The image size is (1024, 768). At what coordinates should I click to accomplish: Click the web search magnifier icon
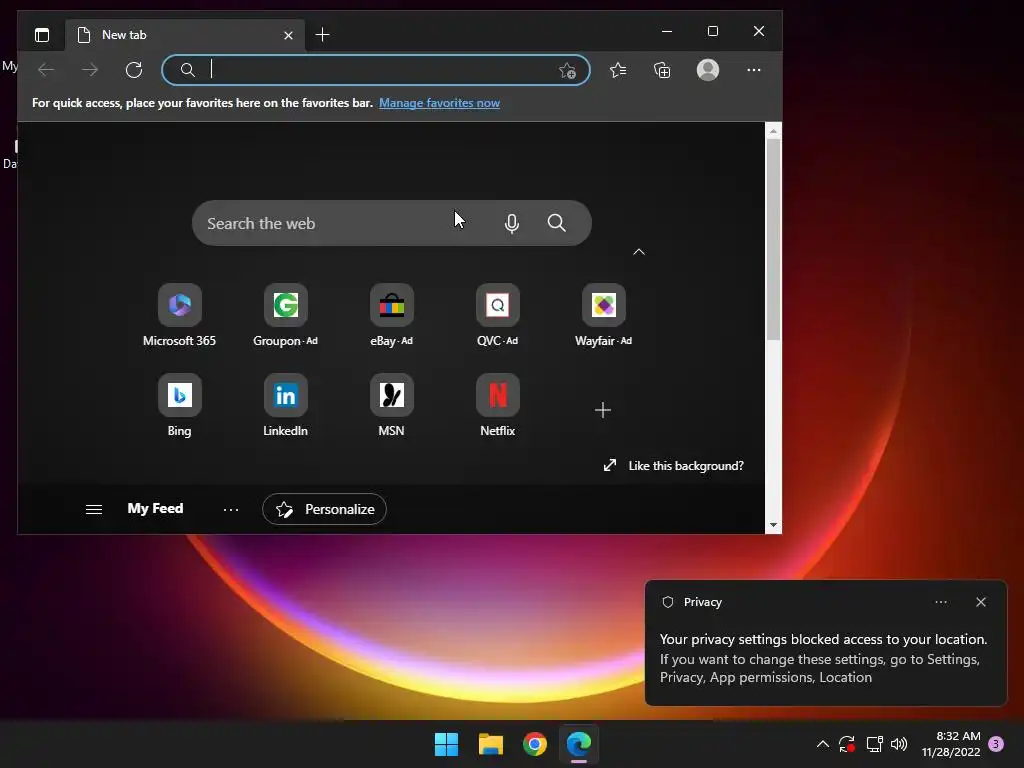coord(556,223)
